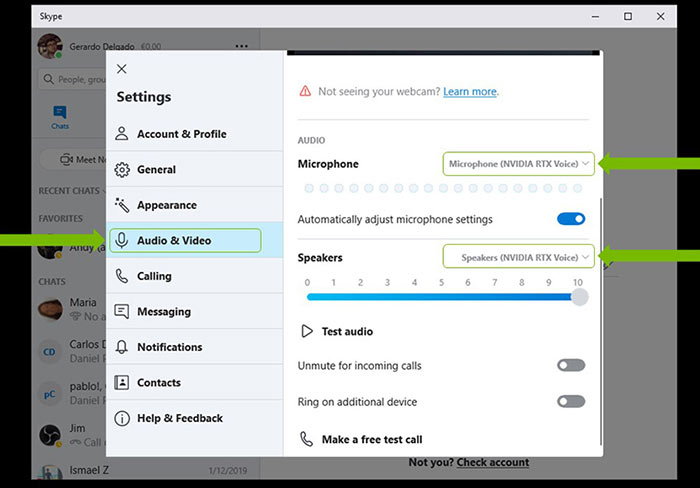700x488 pixels.
Task: Open Messaging settings
Action: point(195,311)
